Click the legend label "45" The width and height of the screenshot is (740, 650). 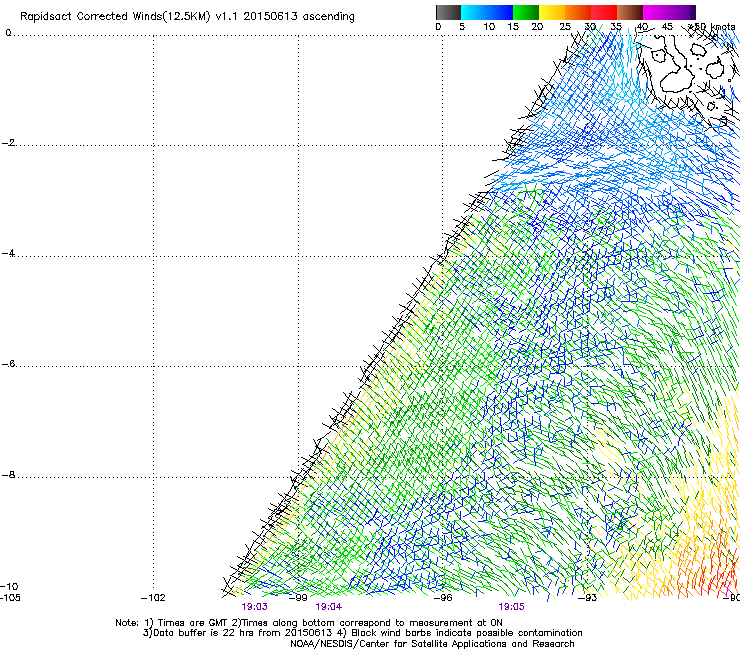(x=667, y=27)
